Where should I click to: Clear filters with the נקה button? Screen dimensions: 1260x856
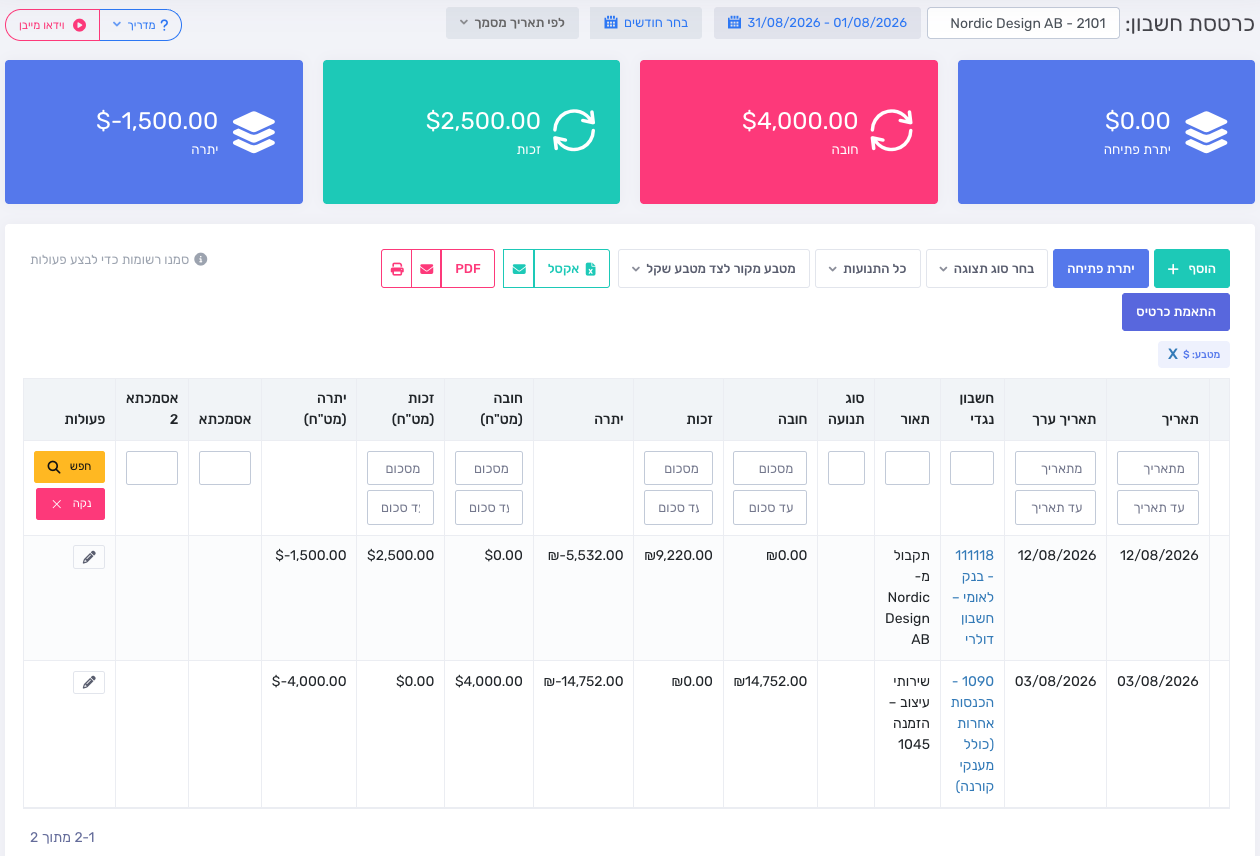(70, 504)
